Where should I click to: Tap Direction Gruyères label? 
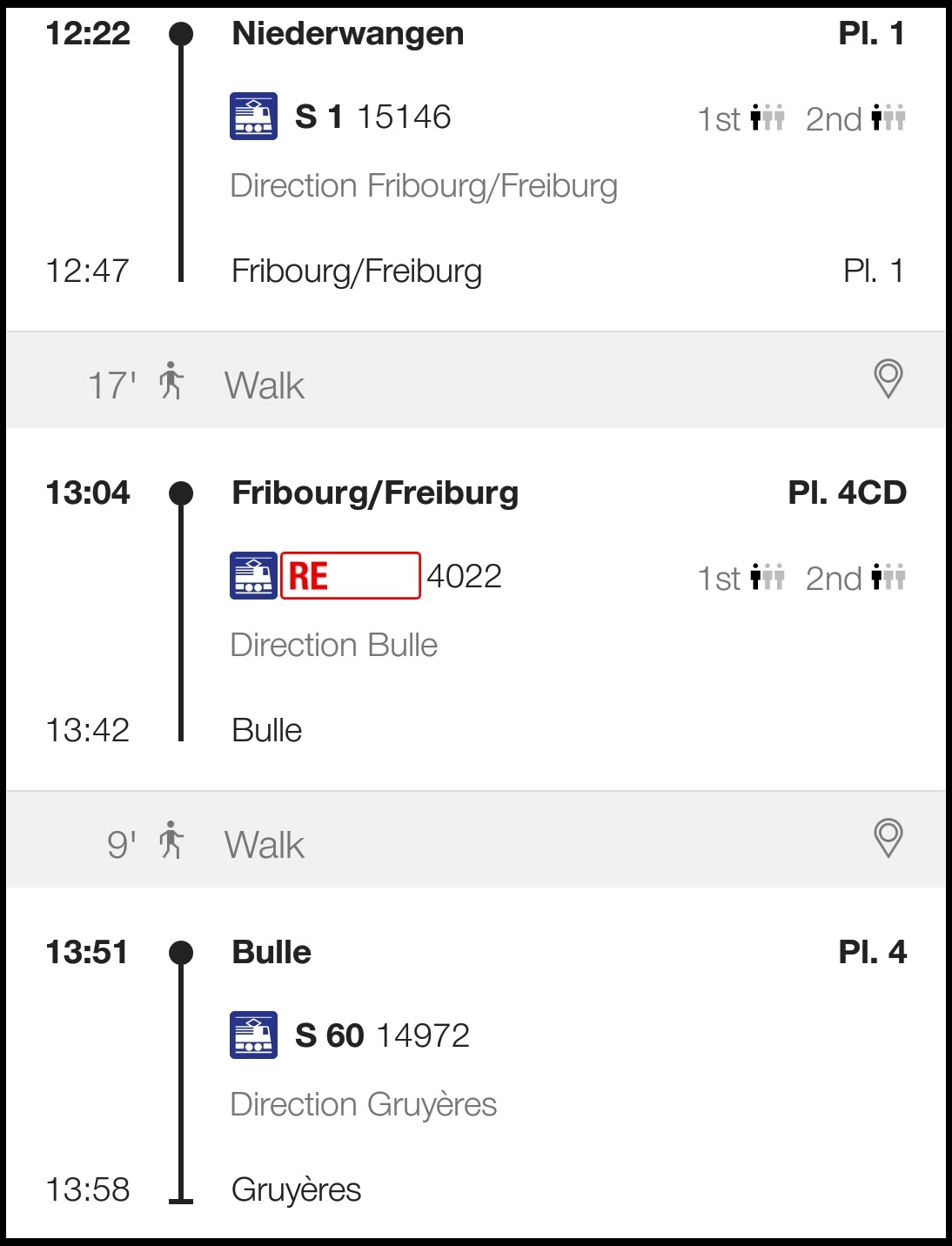point(363,1105)
